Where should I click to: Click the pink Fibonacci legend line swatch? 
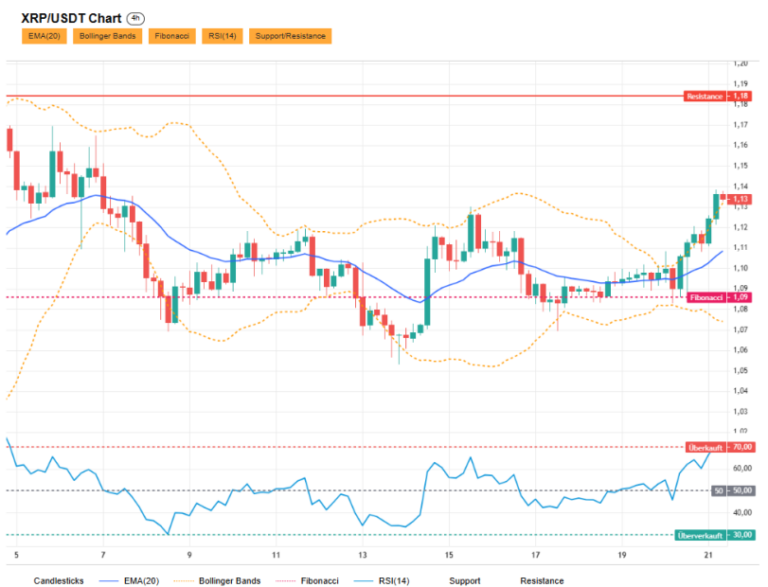(x=286, y=581)
